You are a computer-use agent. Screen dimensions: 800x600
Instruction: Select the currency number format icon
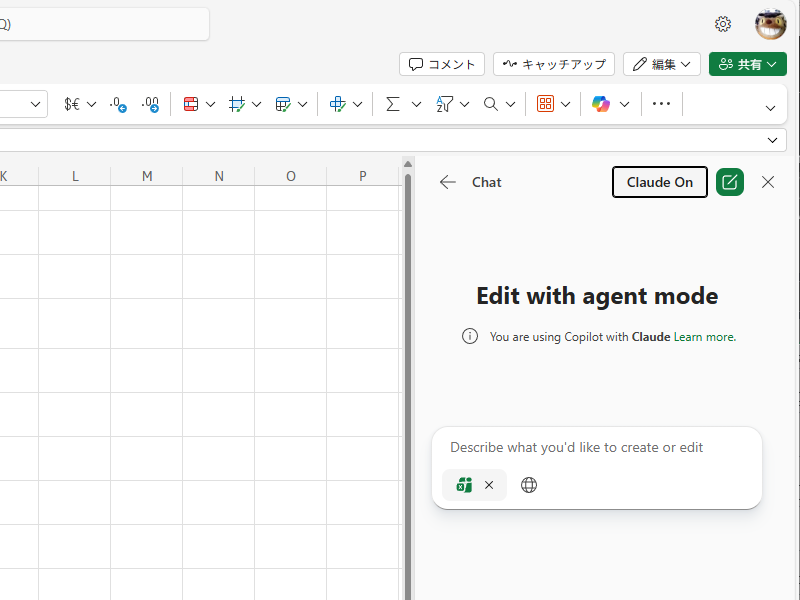tap(72, 104)
